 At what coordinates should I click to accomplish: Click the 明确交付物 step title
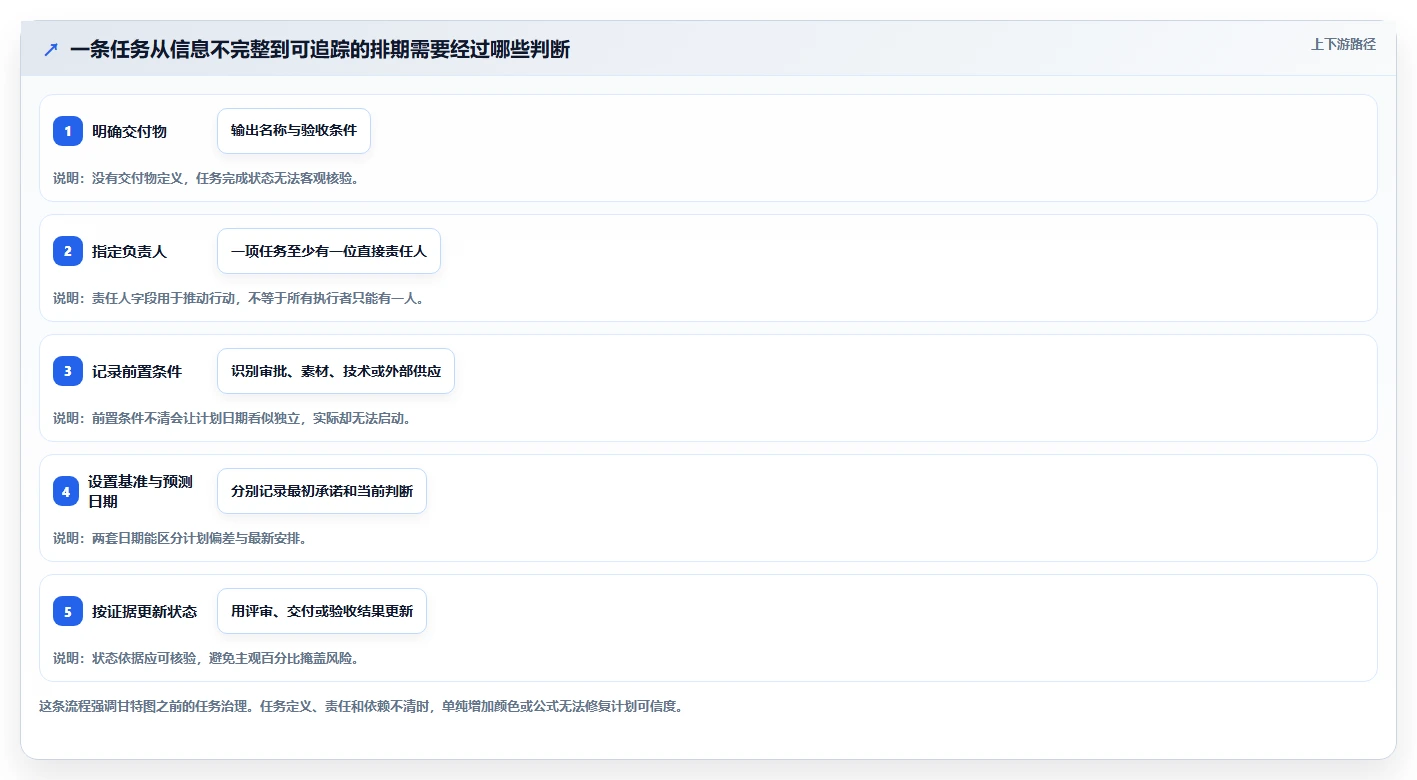click(129, 131)
